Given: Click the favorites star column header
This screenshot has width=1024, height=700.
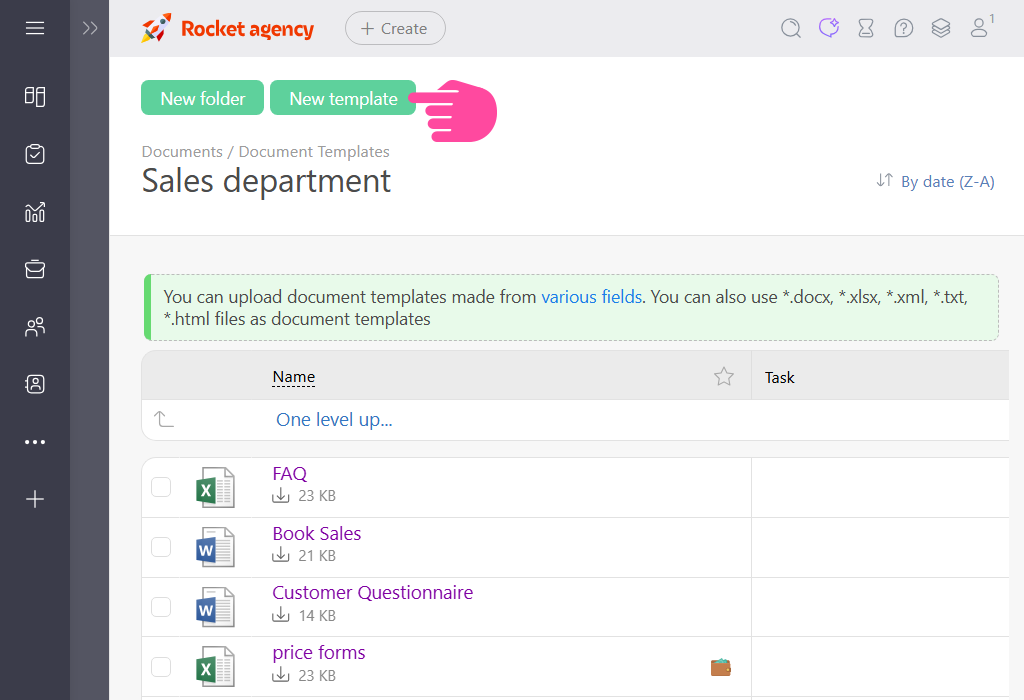Looking at the screenshot, I should 724,376.
